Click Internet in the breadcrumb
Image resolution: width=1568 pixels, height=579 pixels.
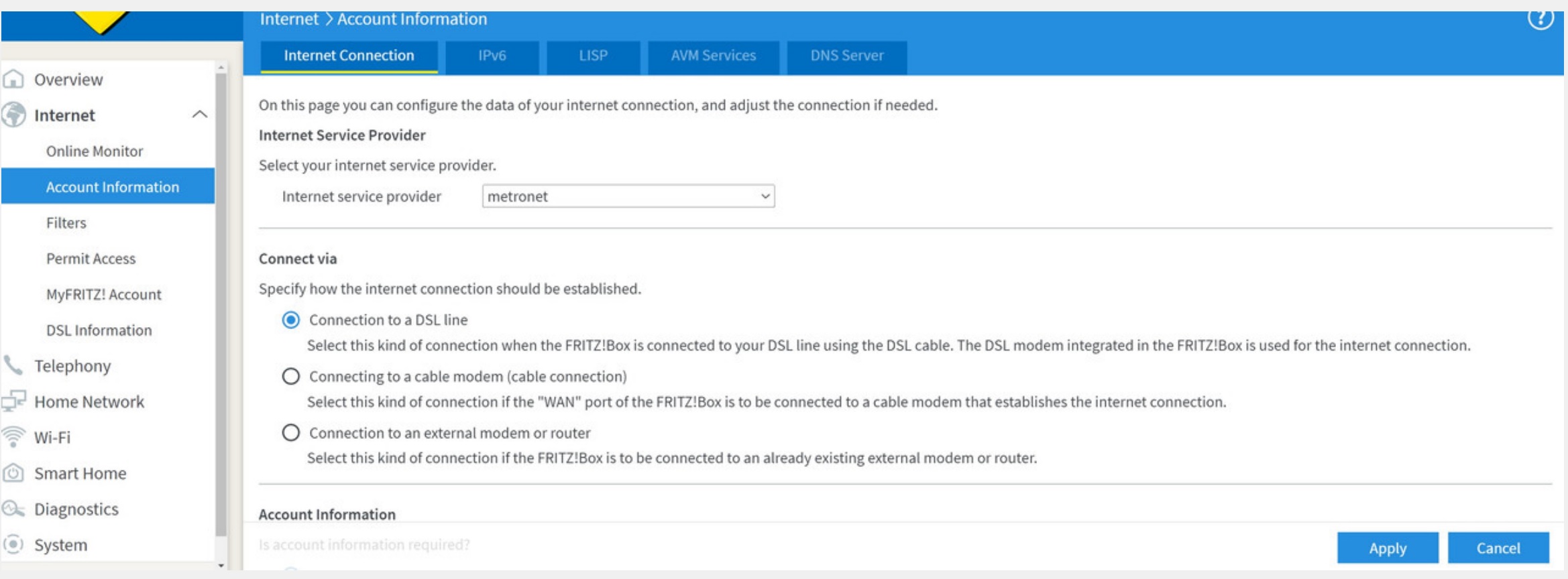tap(289, 19)
